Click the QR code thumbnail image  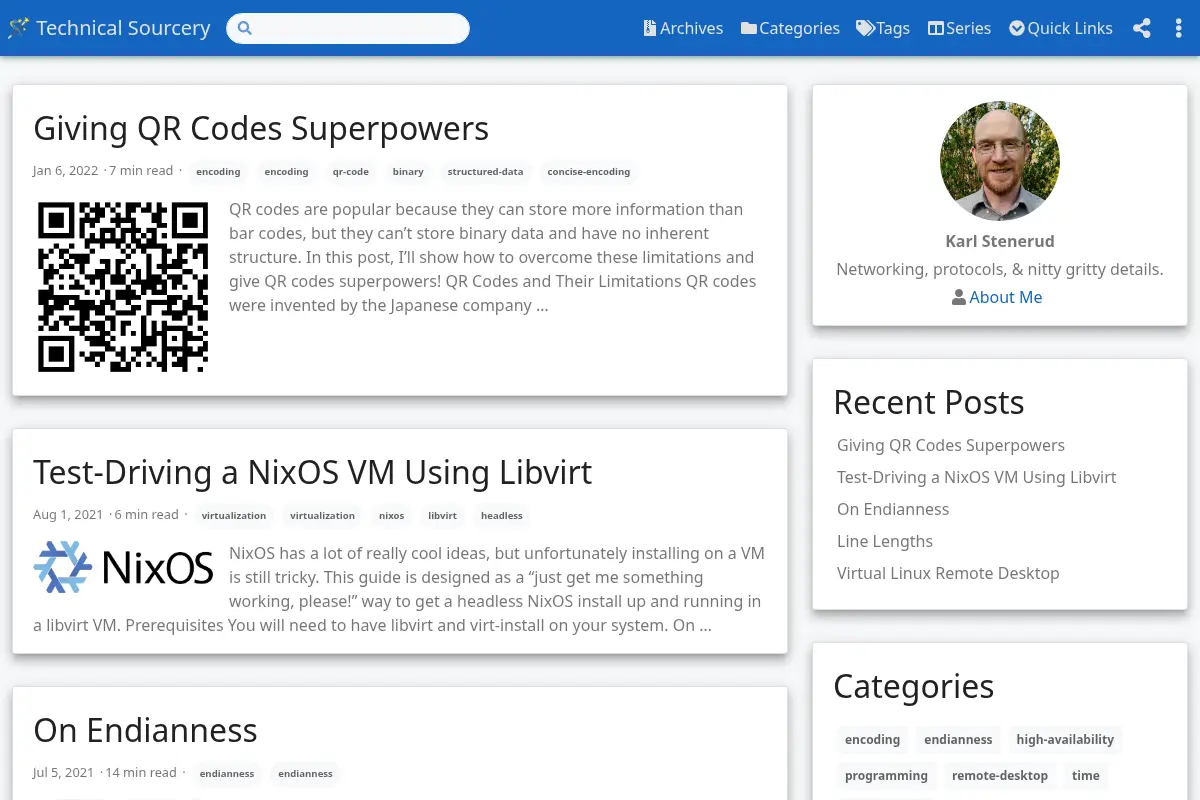122,287
